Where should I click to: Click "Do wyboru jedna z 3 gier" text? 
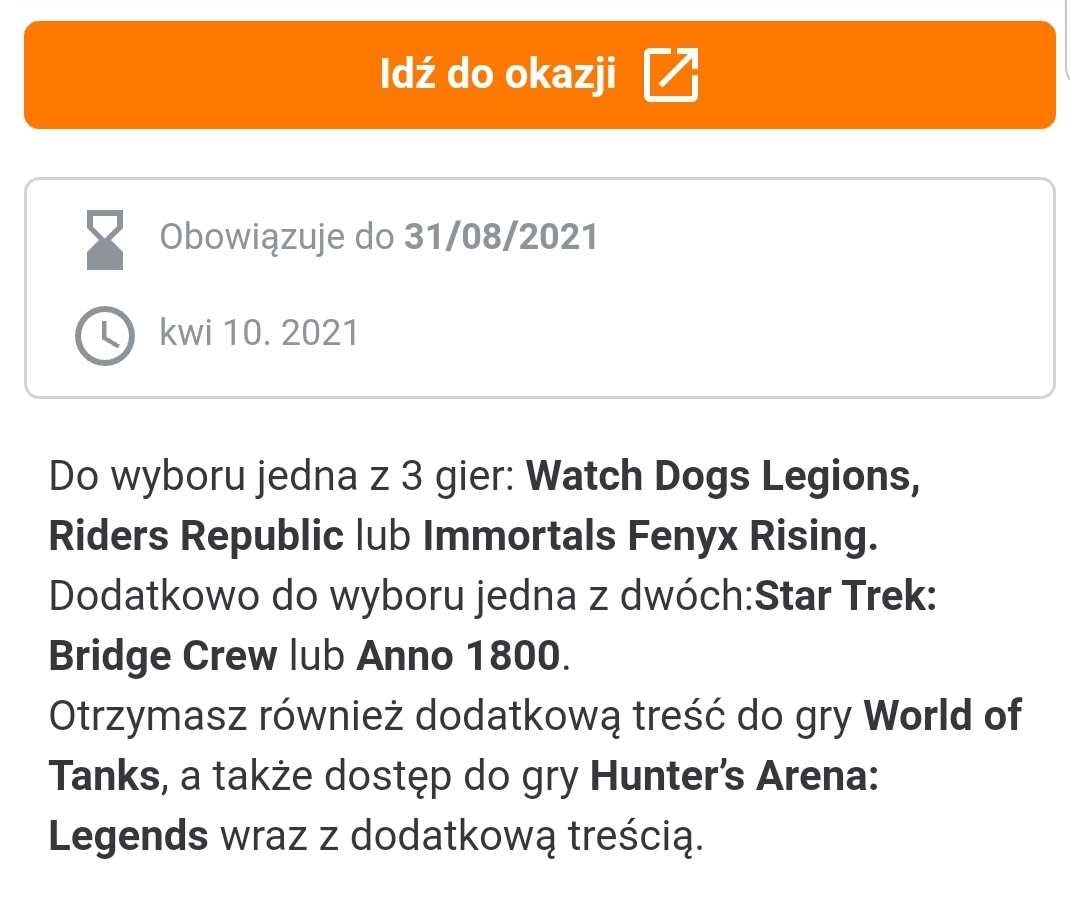pos(282,477)
